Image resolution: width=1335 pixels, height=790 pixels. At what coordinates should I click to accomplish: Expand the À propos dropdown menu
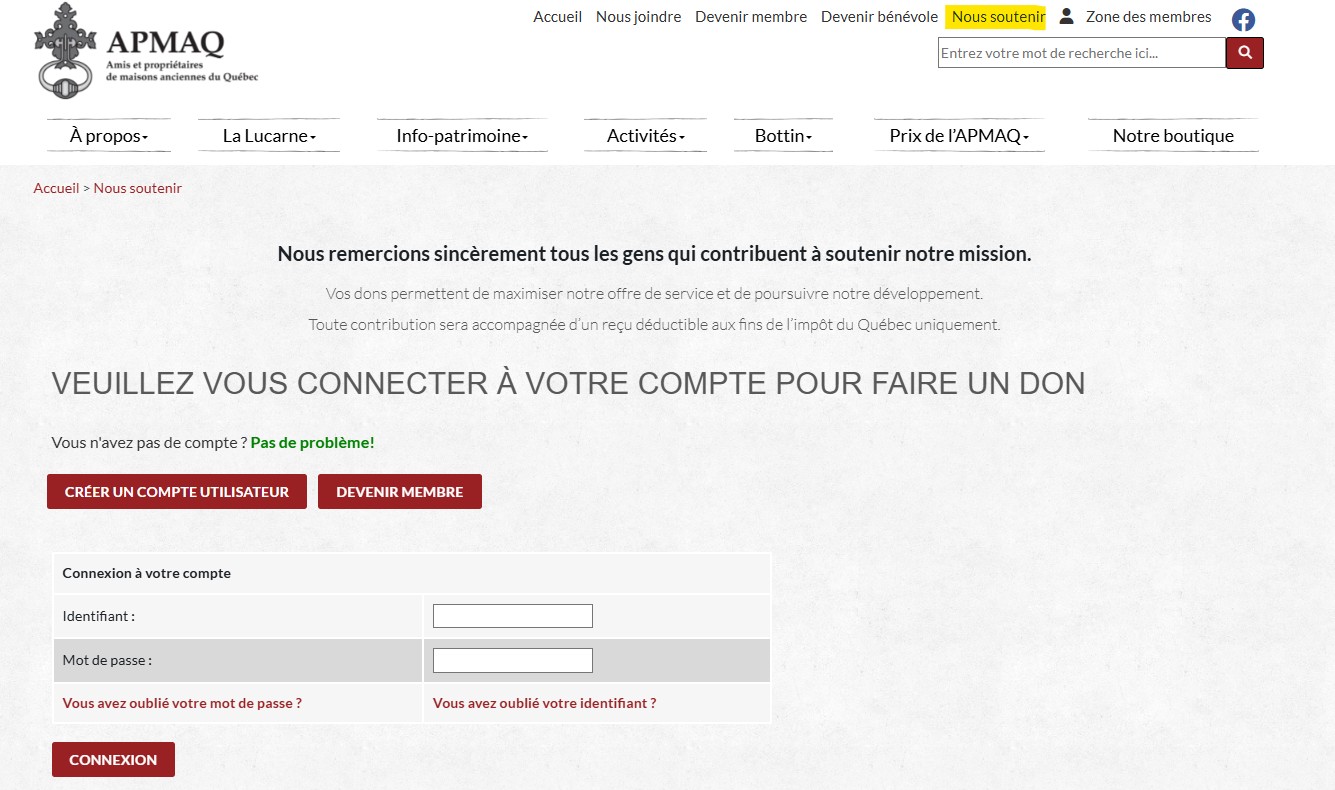[109, 136]
